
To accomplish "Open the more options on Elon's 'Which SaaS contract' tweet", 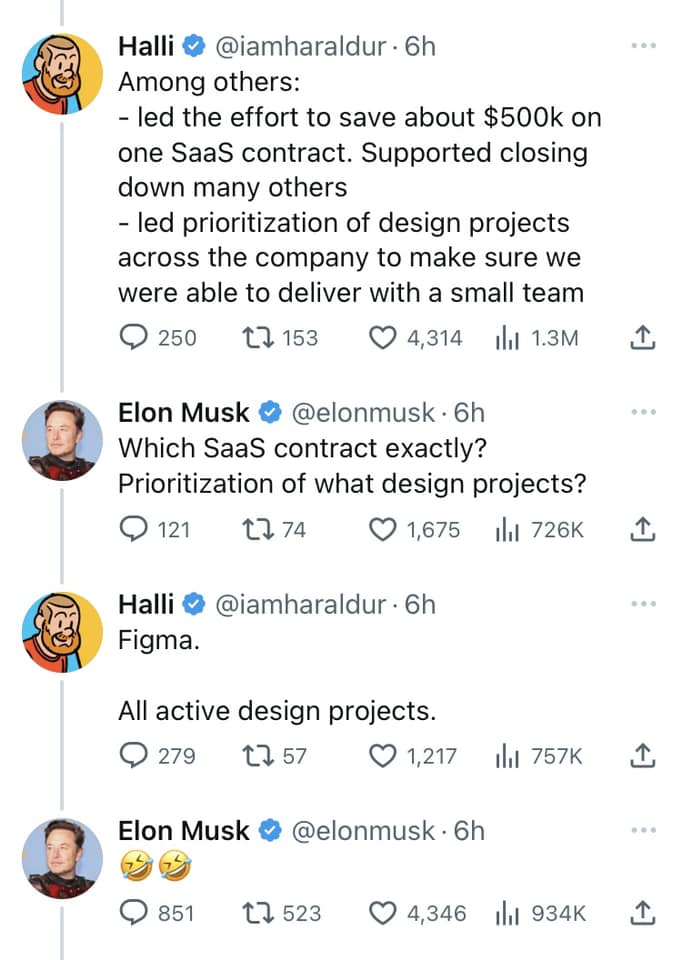I will pos(643,412).
